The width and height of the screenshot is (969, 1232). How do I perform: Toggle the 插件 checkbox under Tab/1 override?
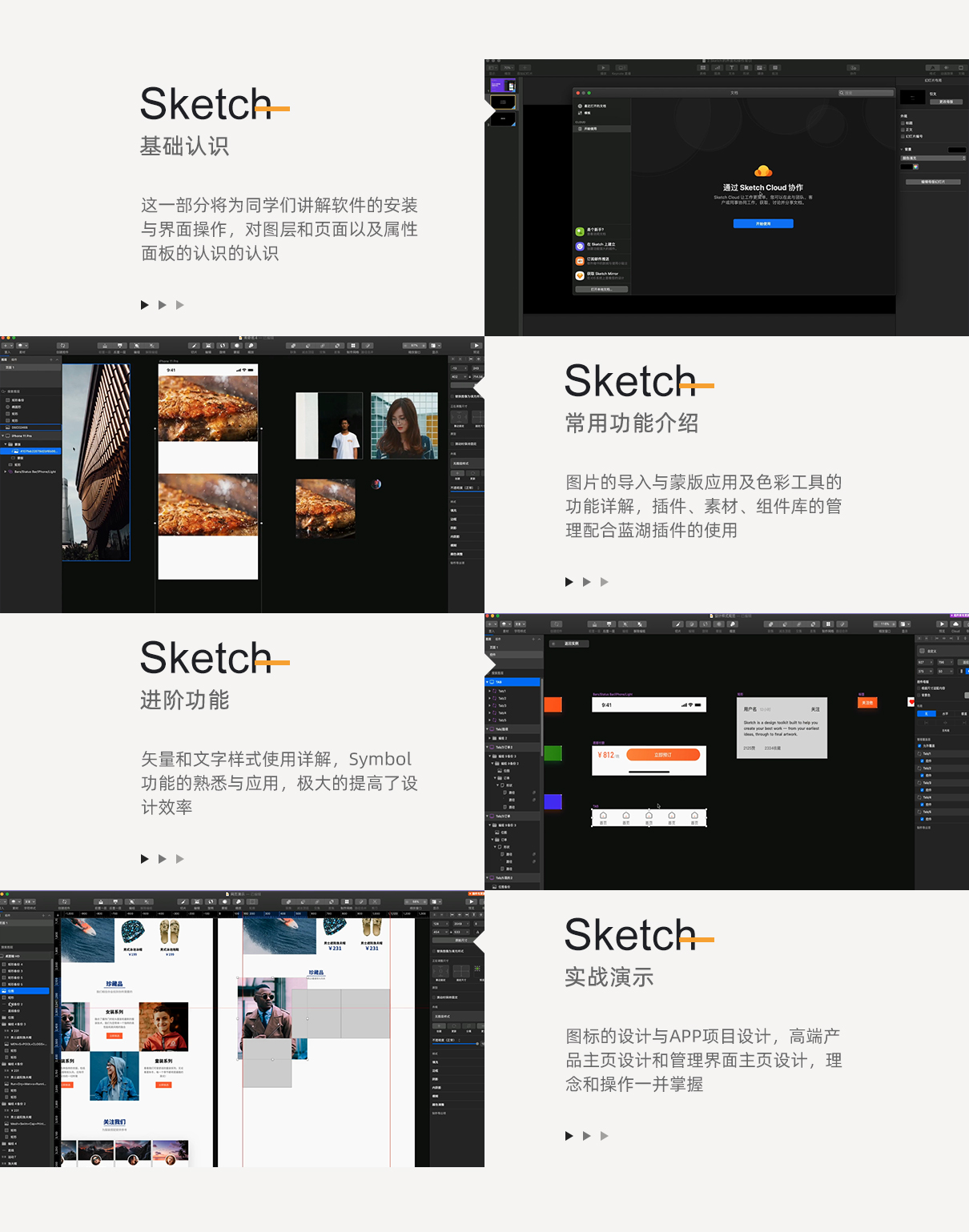coord(922,760)
